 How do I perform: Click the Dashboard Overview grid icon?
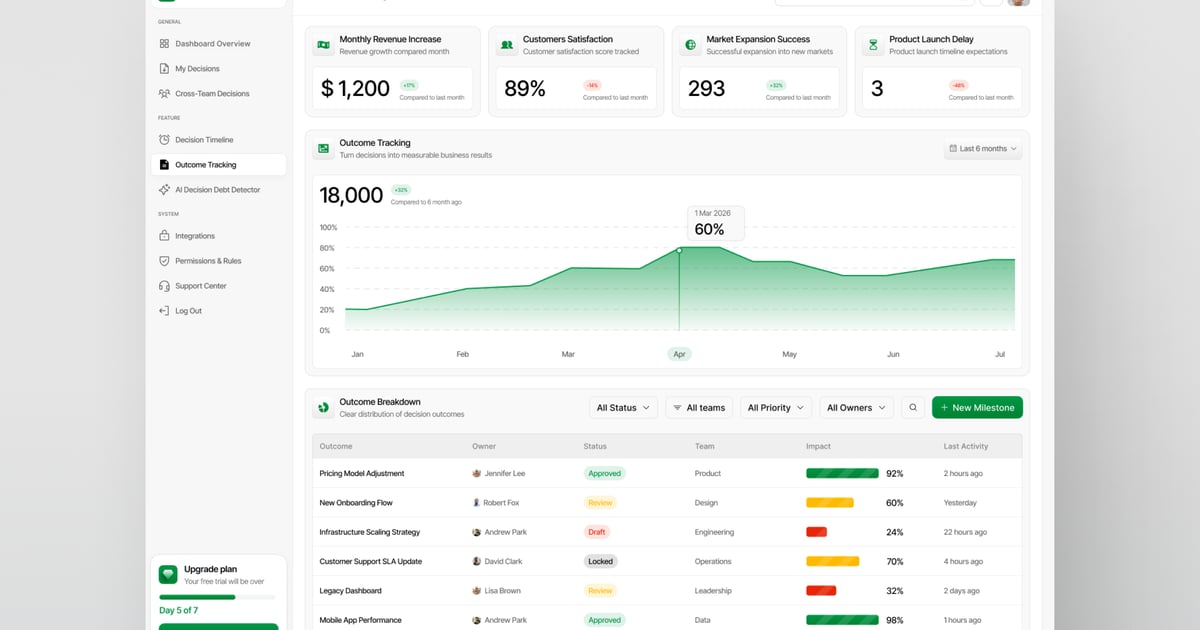164,44
